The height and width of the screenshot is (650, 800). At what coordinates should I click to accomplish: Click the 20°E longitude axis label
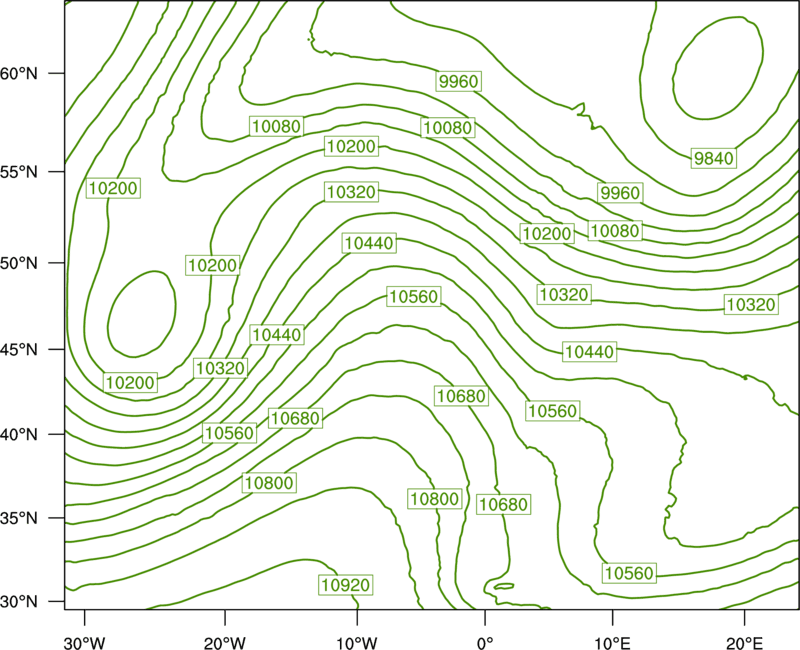point(744,643)
